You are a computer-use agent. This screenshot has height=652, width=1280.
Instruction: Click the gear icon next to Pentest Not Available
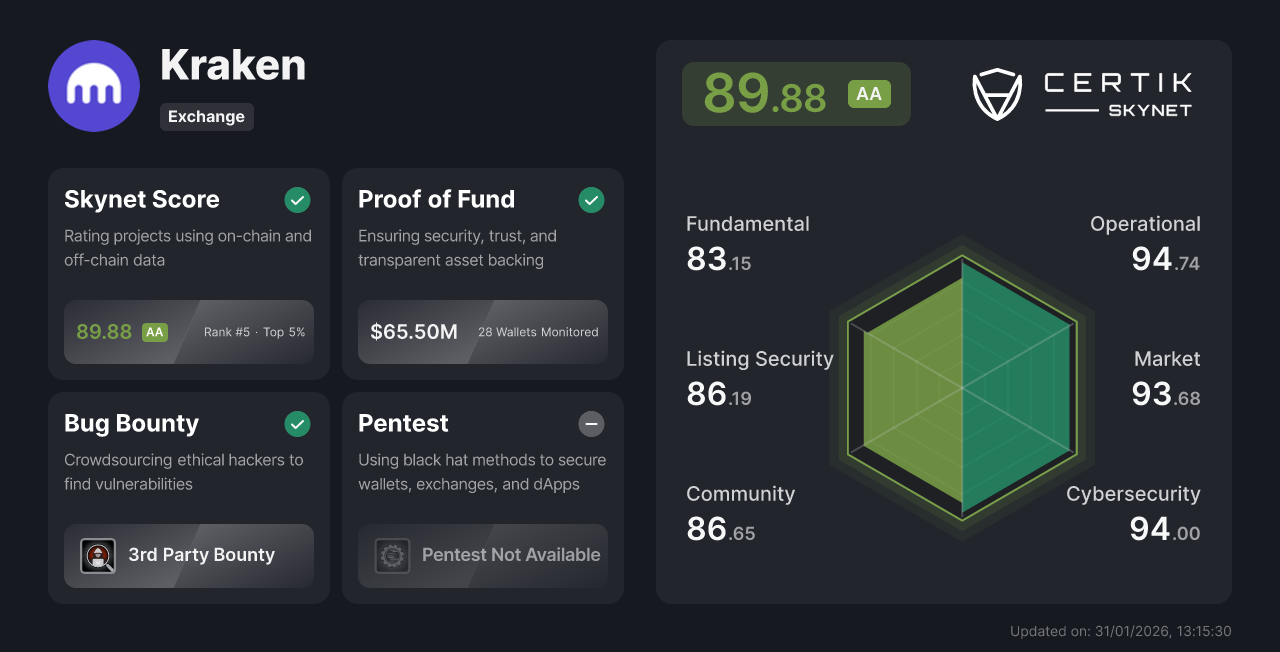click(392, 556)
